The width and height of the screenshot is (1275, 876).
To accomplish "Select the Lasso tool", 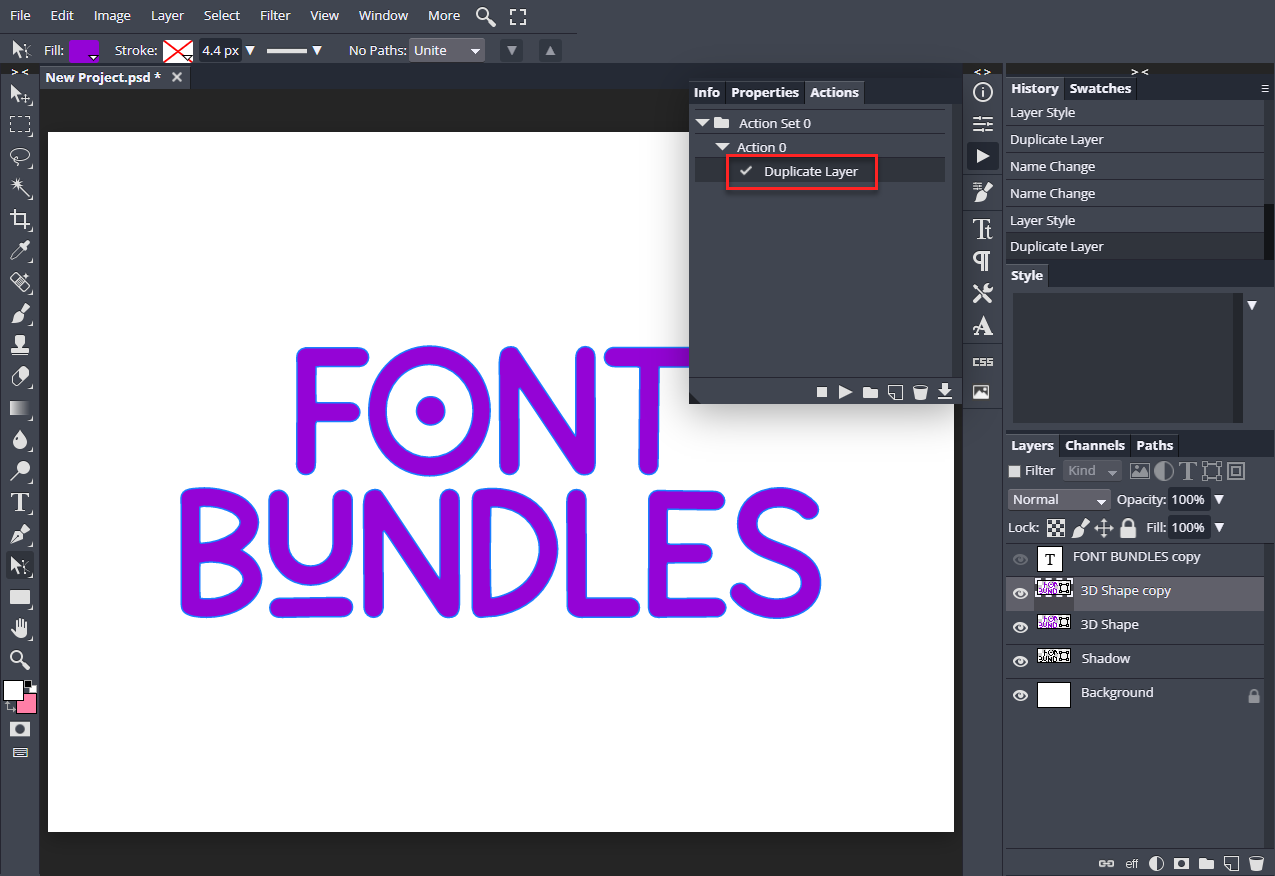I will (20, 157).
